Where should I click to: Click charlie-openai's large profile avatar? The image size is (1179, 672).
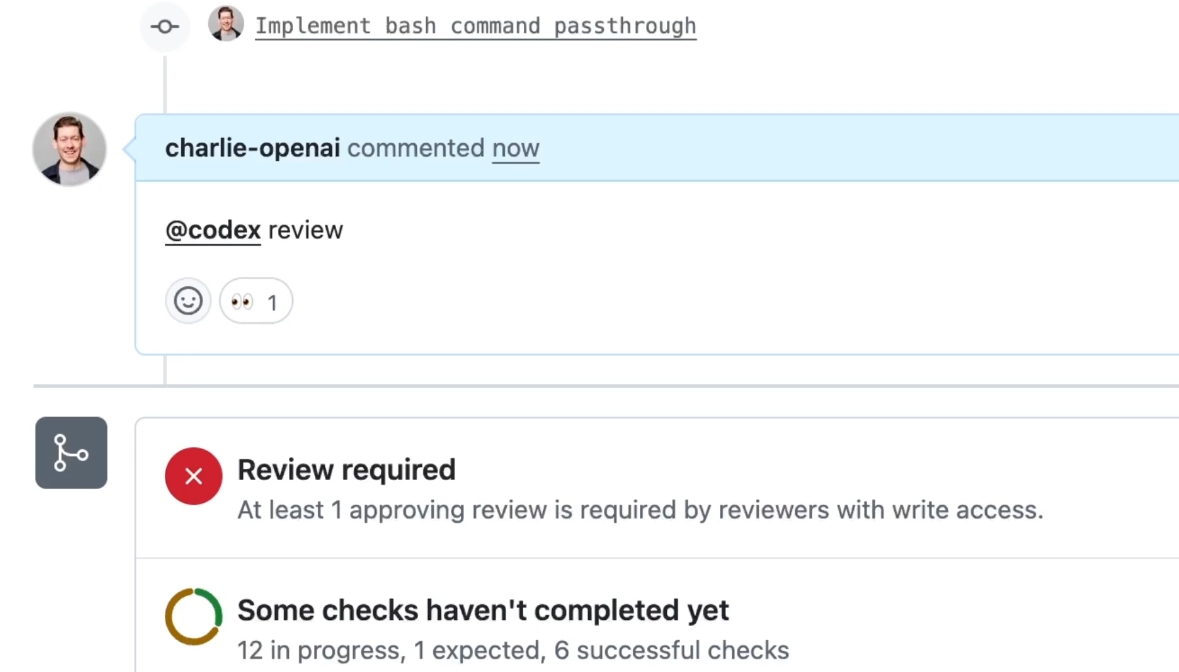69,149
